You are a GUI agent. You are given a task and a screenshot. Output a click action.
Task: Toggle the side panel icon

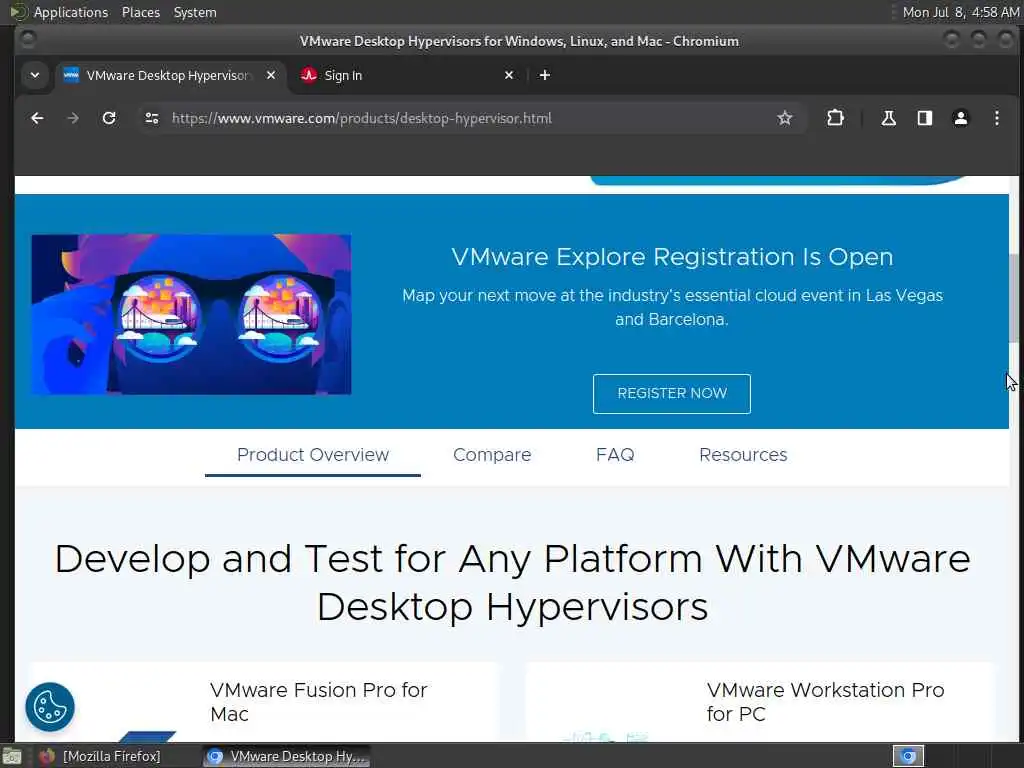925,118
